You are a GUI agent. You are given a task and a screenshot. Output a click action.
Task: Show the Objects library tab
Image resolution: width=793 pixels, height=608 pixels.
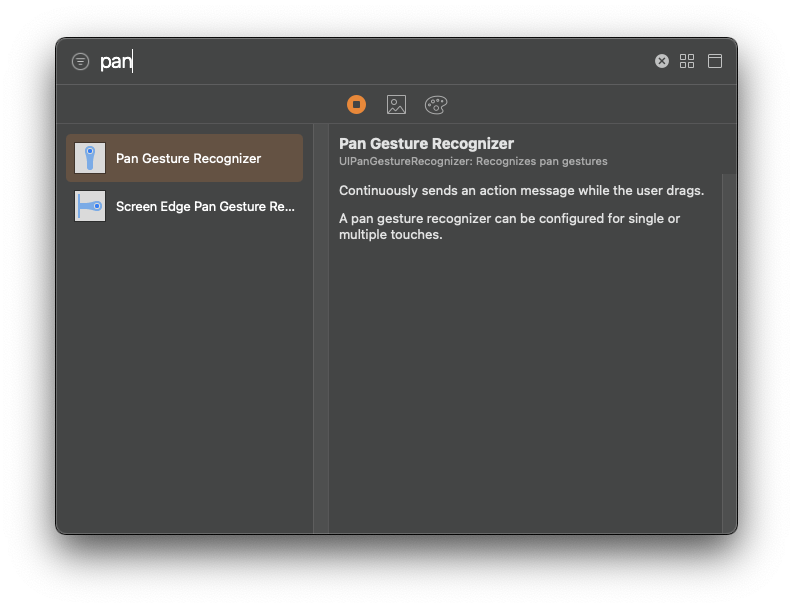pyautogui.click(x=357, y=105)
